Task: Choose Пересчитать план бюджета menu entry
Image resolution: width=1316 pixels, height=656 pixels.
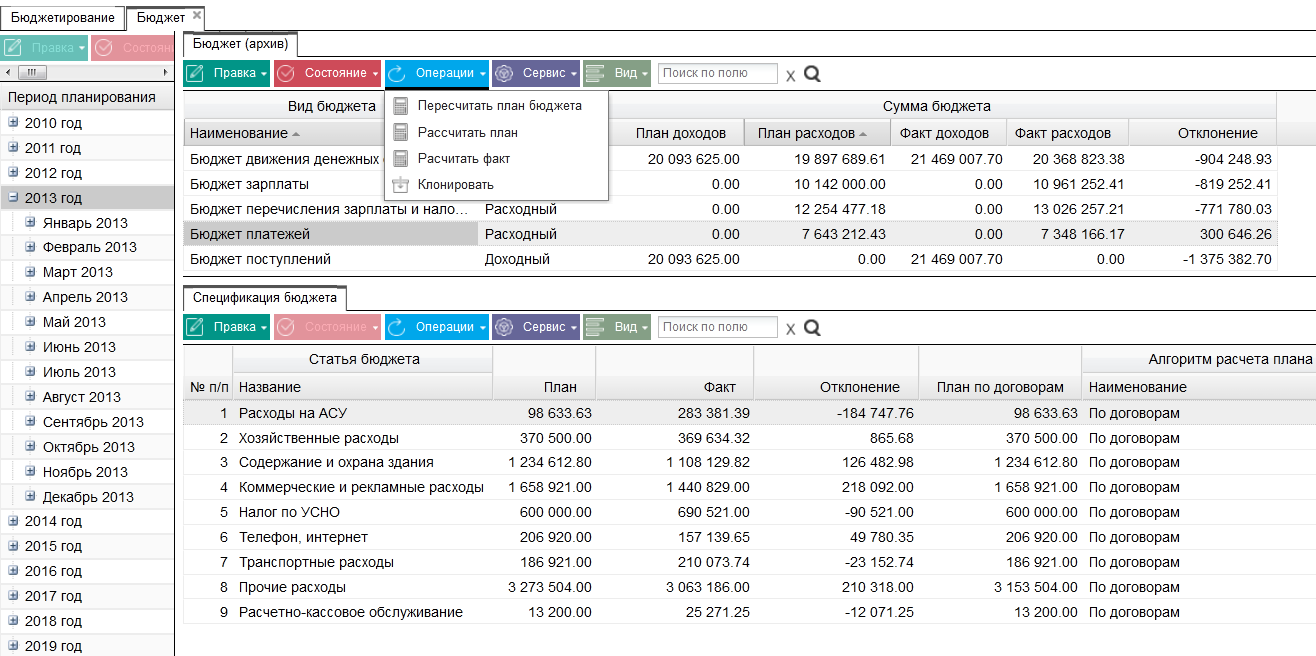Action: (x=497, y=105)
